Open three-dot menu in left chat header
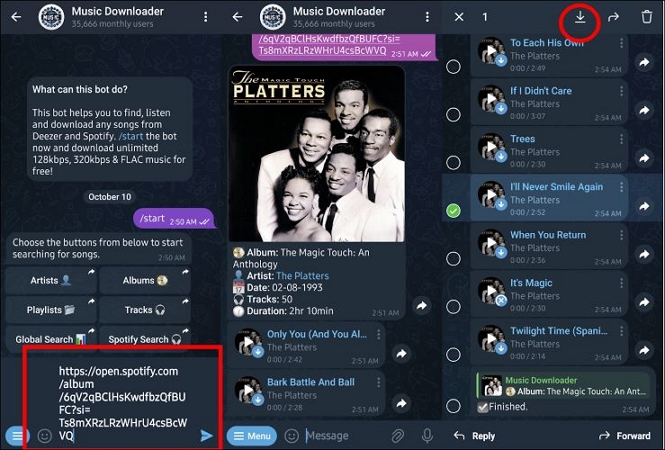Screen dimensions: 665x450 [206, 17]
